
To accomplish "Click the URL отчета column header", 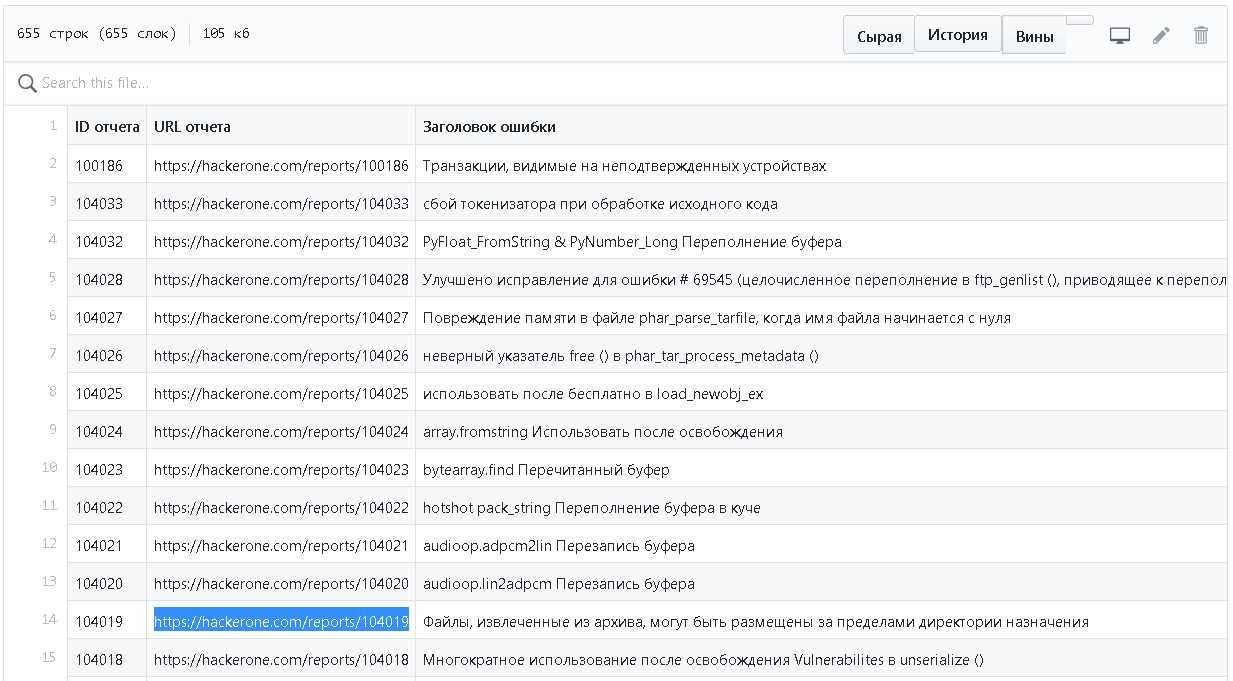I will [x=192, y=127].
